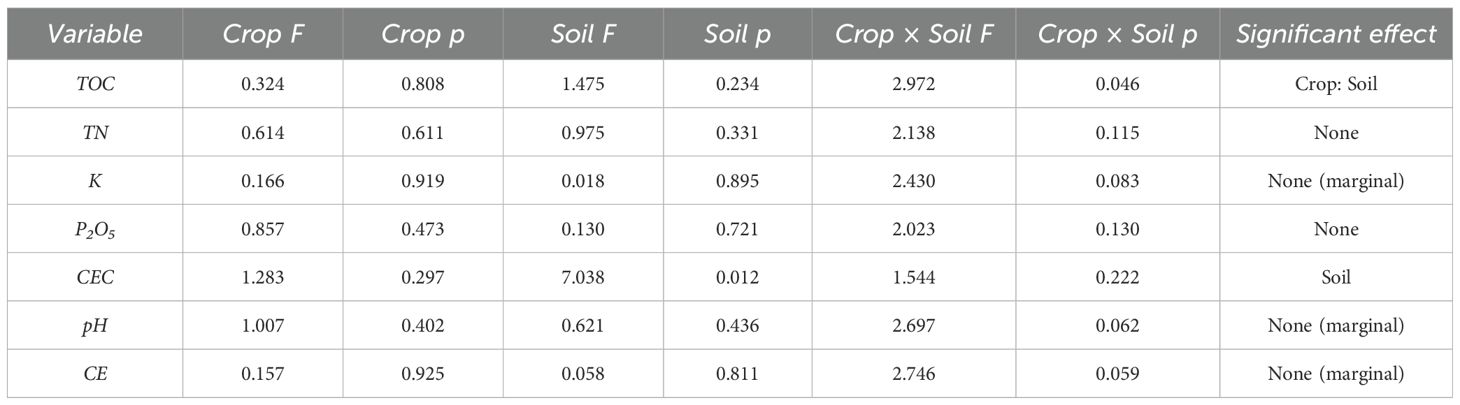Click the 'Crop: Soil' significant effect cell
This screenshot has height=405, width=1460.
pyautogui.click(x=1335, y=84)
